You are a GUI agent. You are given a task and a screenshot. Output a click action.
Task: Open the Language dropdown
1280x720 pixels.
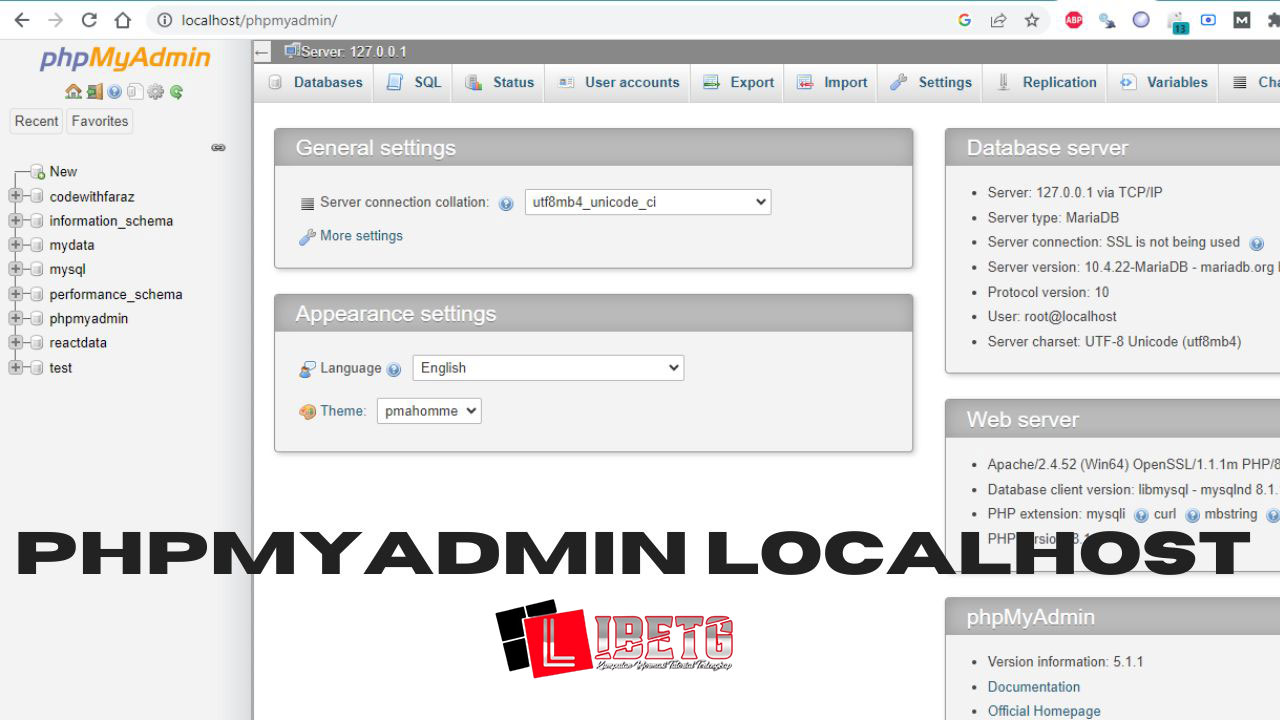[x=548, y=368]
